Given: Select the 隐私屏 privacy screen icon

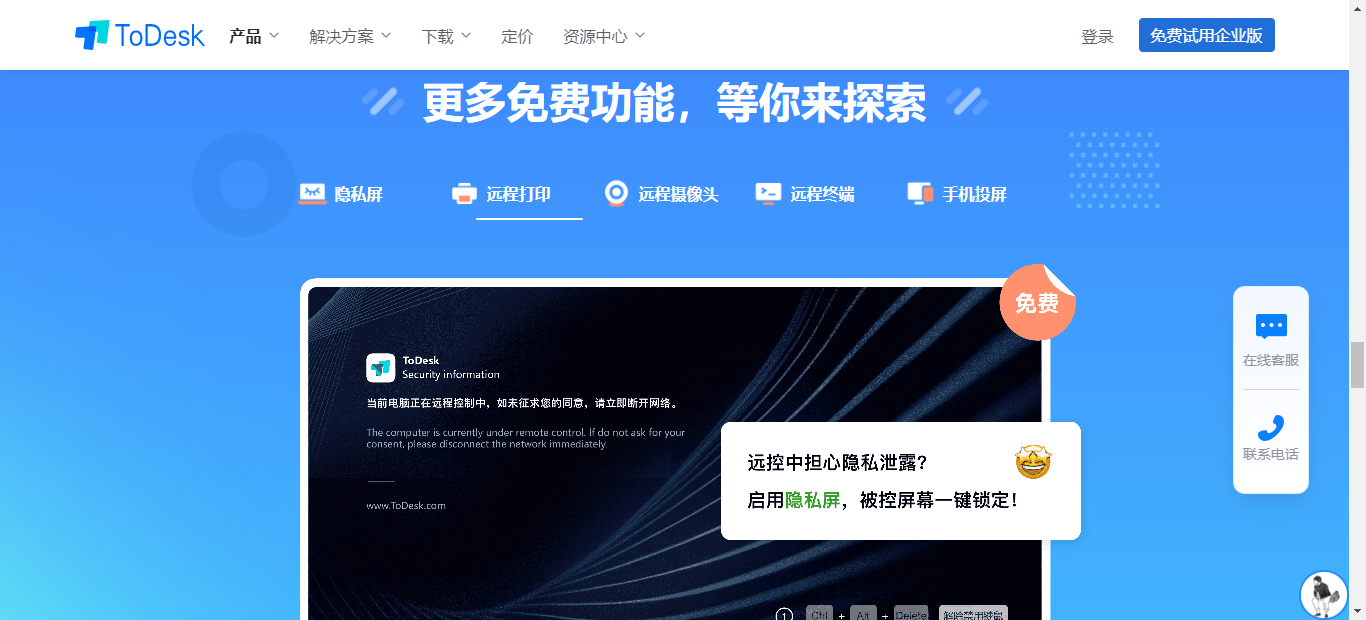Looking at the screenshot, I should [312, 194].
